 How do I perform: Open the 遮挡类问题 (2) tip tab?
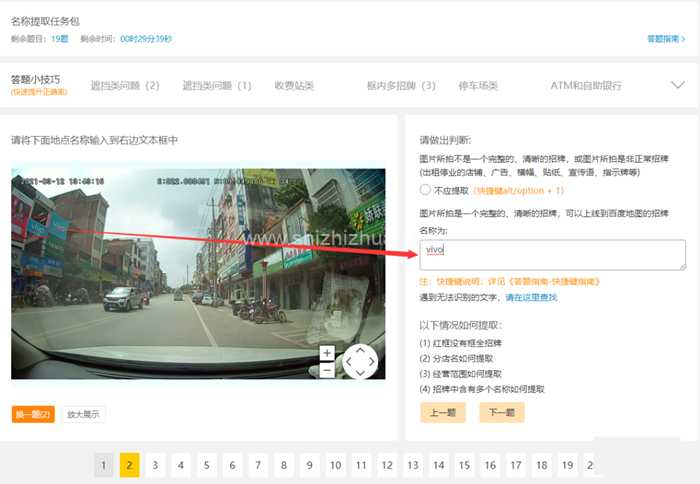(125, 85)
